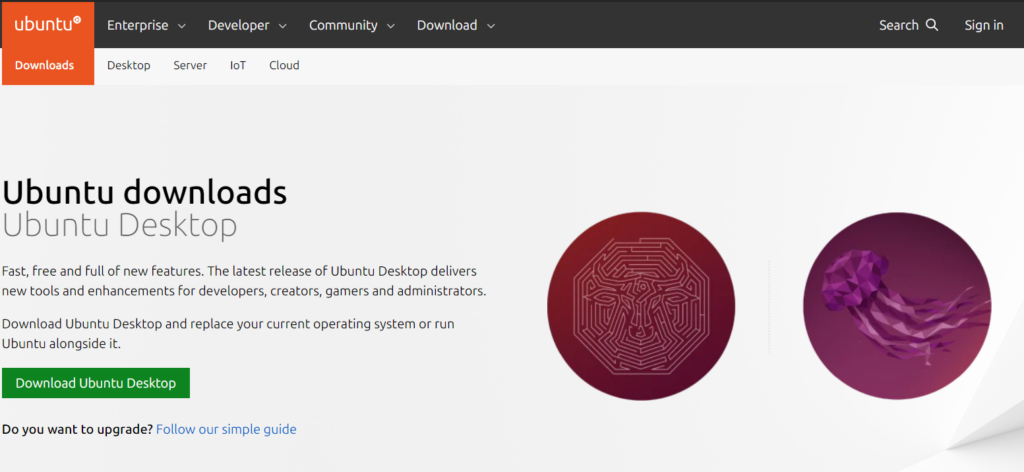Expand the Community menu chevron
Viewport: 1024px width, 472px height.
coord(391,26)
